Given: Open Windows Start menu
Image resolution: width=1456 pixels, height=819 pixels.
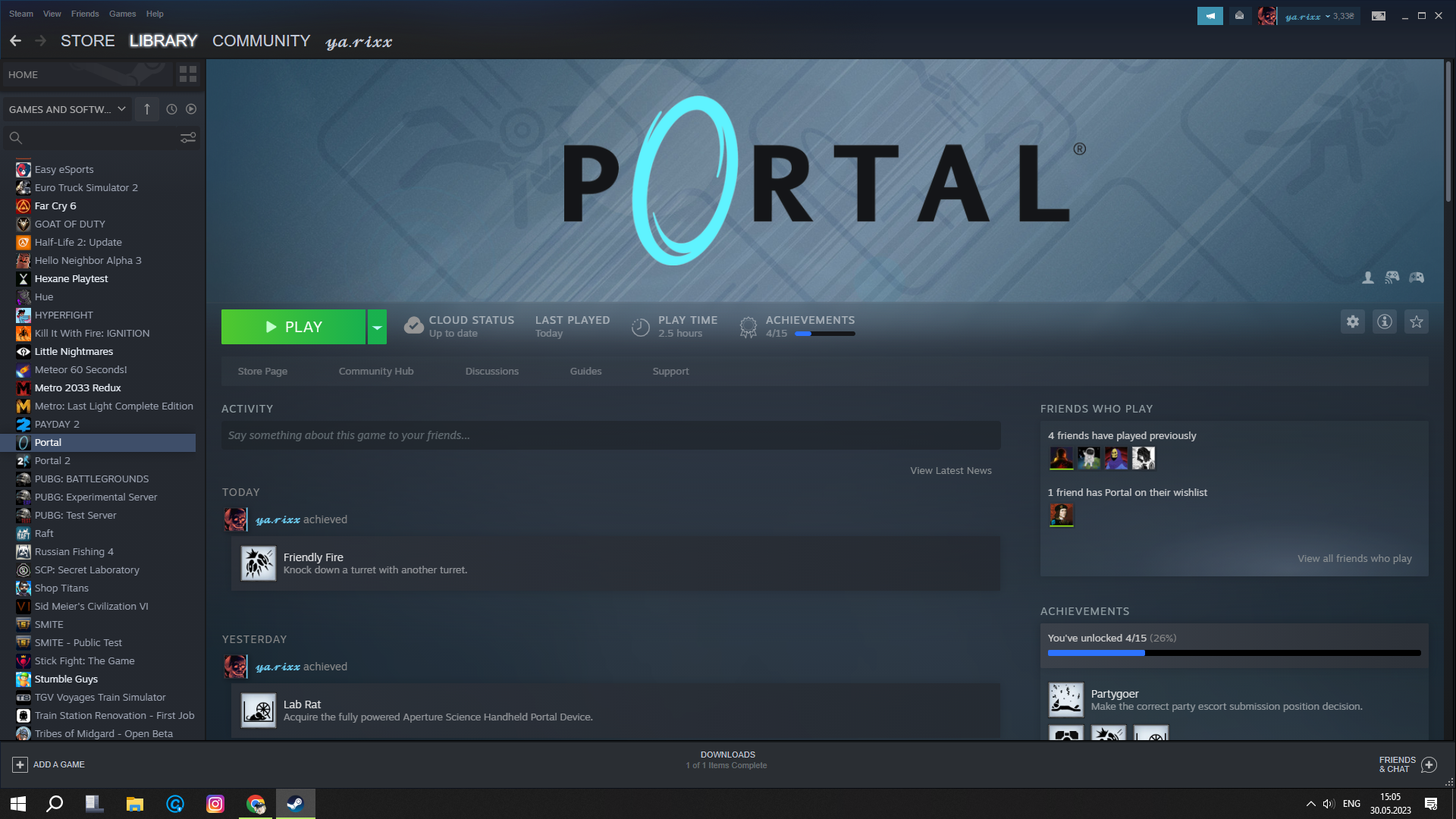Looking at the screenshot, I should [x=18, y=804].
